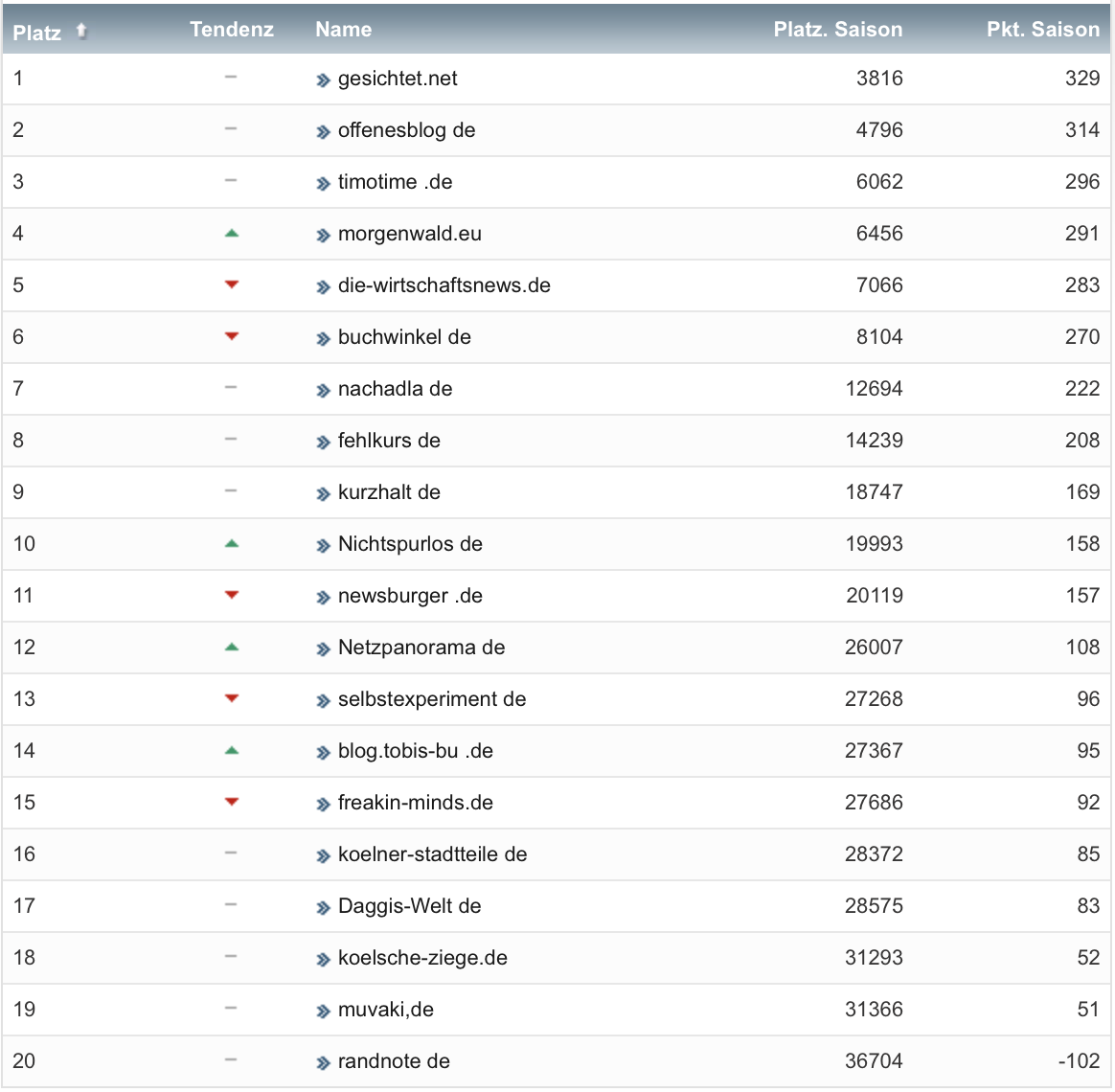This screenshot has height=1092, width=1115.
Task: Sort by the Platz column header
Action: pyautogui.click(x=37, y=32)
